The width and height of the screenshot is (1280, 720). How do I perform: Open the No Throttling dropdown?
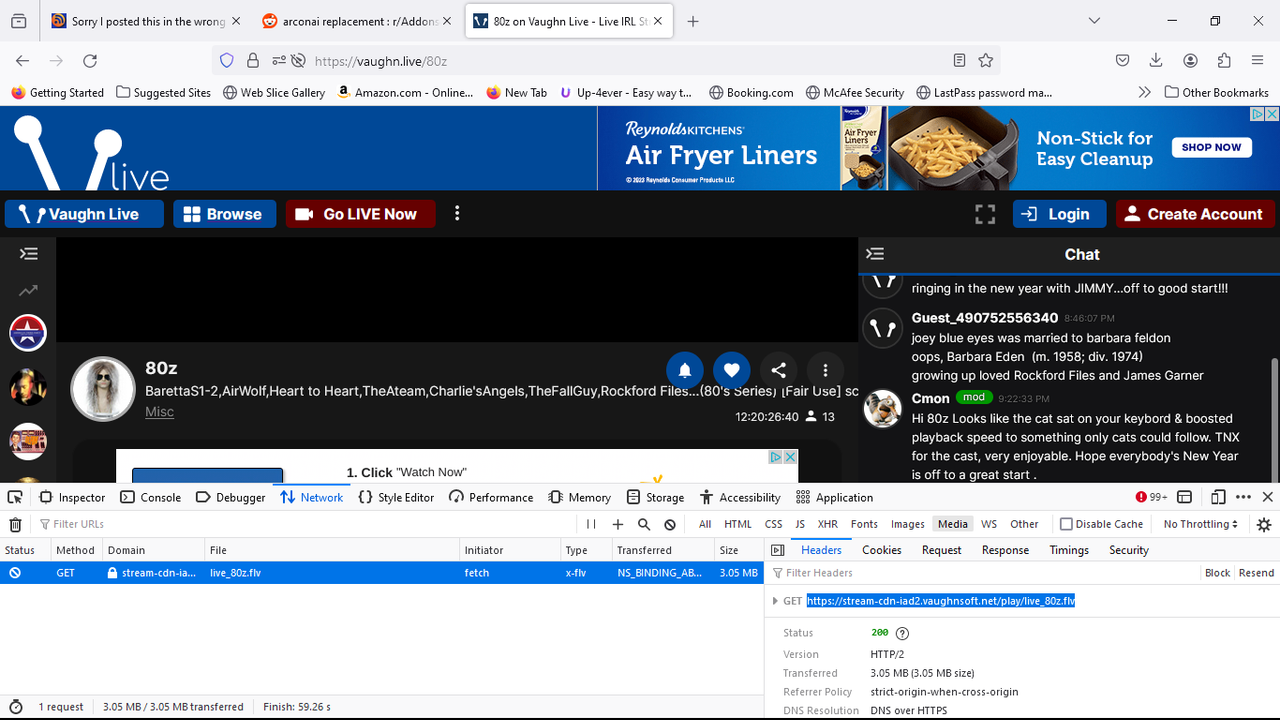(x=1200, y=524)
